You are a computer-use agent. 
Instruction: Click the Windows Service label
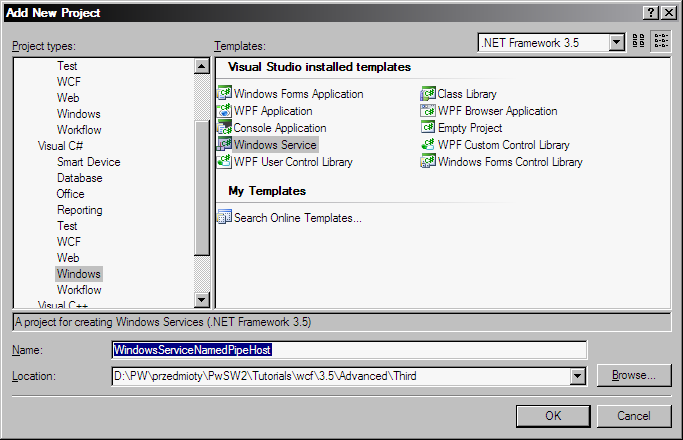click(x=275, y=145)
